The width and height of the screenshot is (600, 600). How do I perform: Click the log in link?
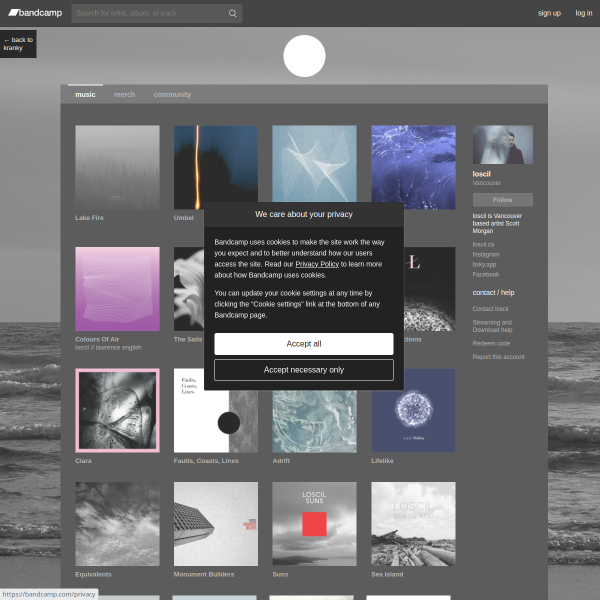[583, 14]
